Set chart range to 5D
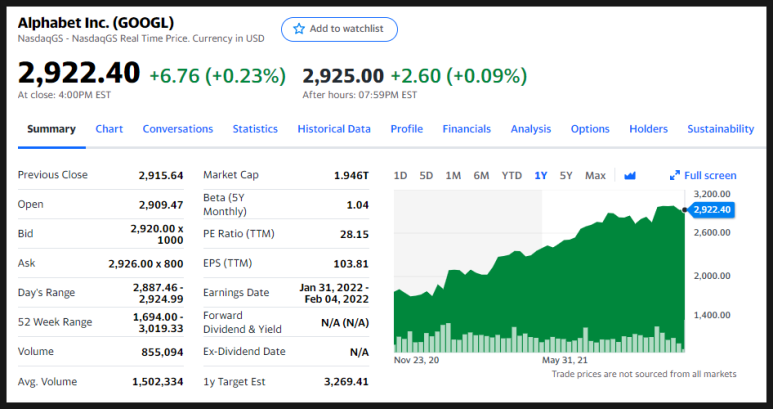 click(426, 175)
